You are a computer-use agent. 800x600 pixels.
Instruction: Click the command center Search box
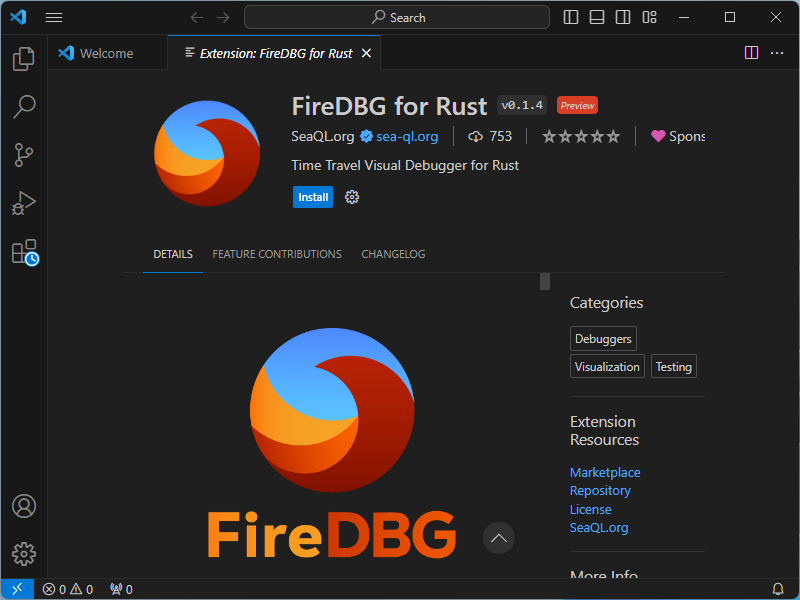point(397,17)
